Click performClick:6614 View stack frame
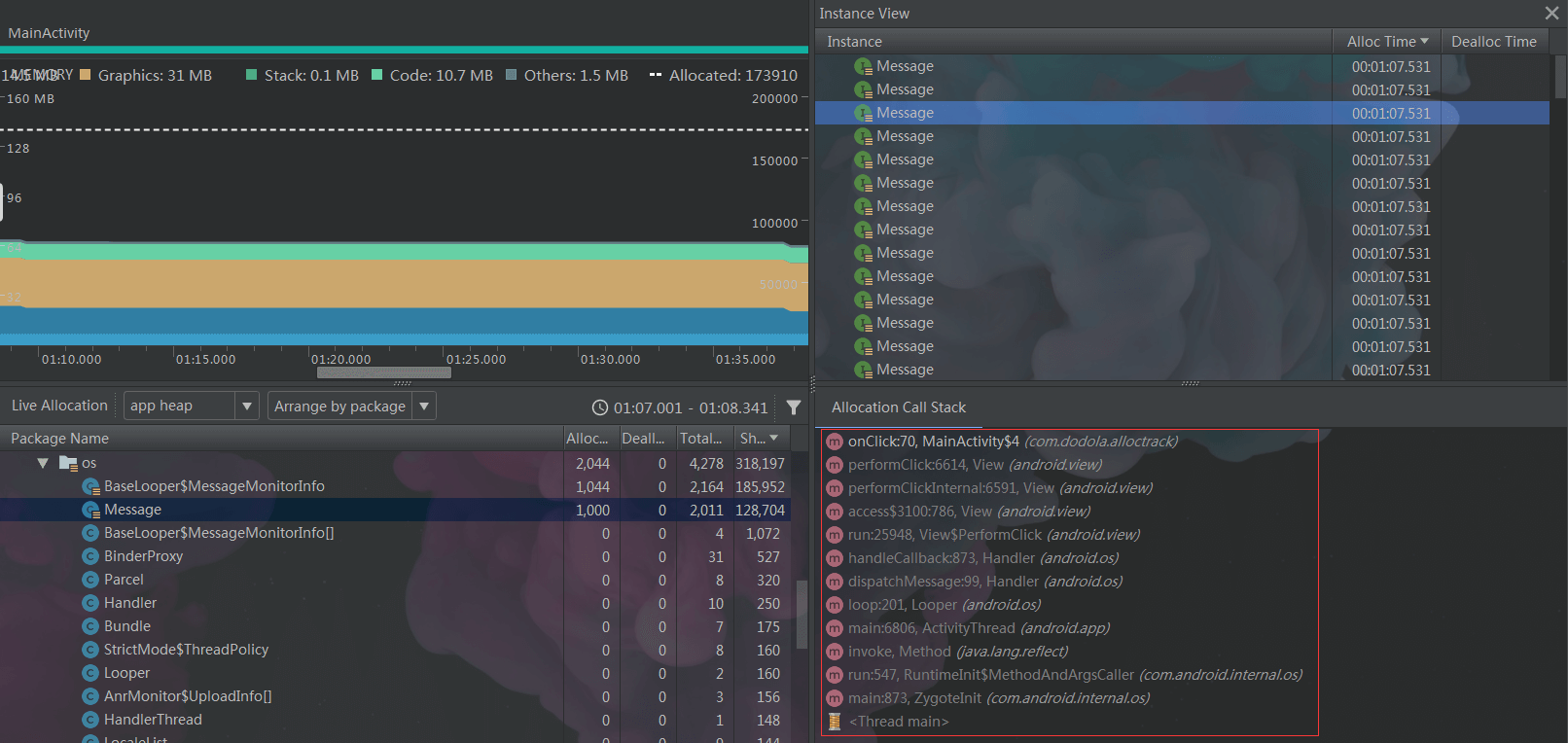Screen dimensions: 1568x743 coord(975,465)
